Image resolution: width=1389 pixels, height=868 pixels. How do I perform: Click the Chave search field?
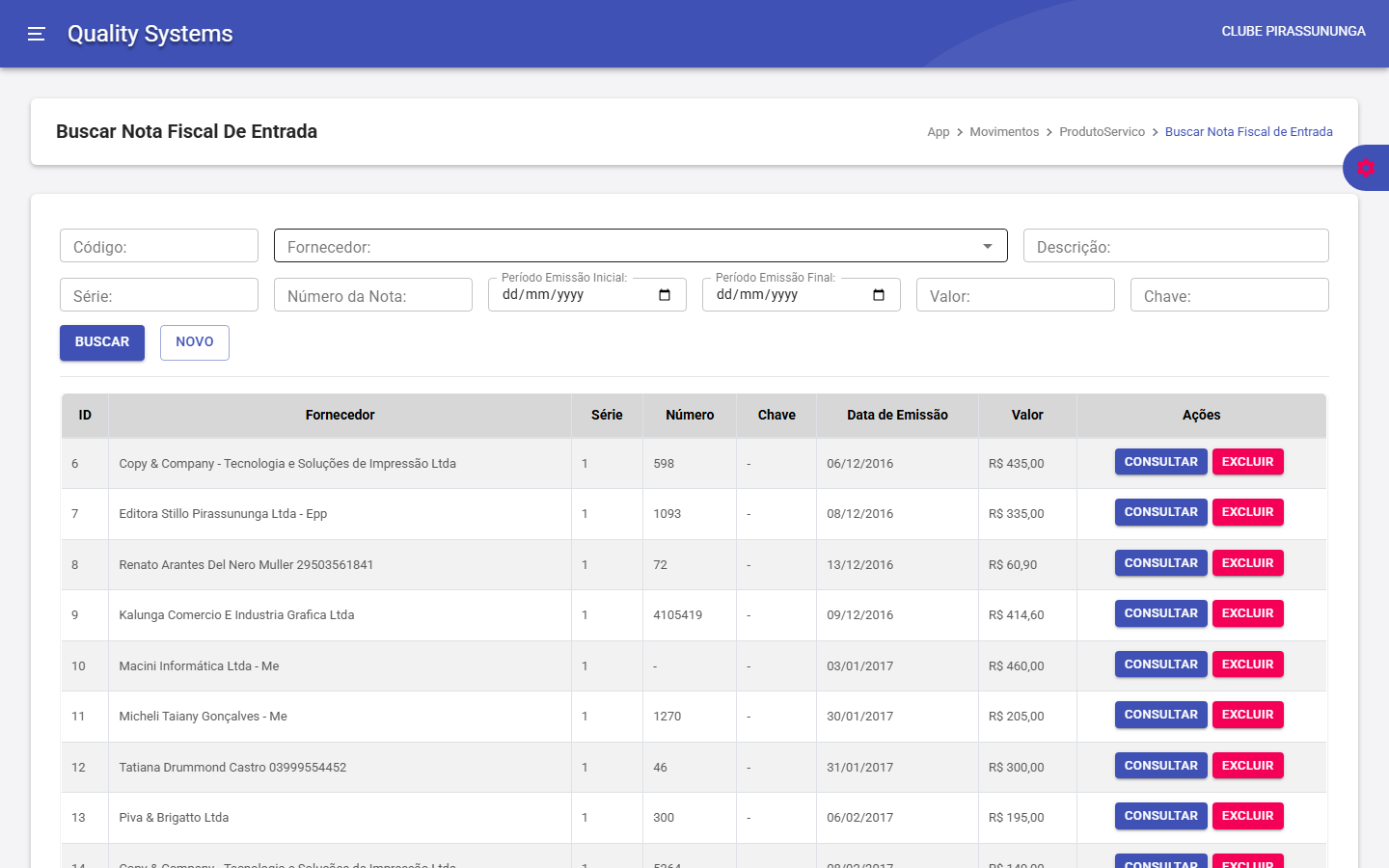point(1229,295)
